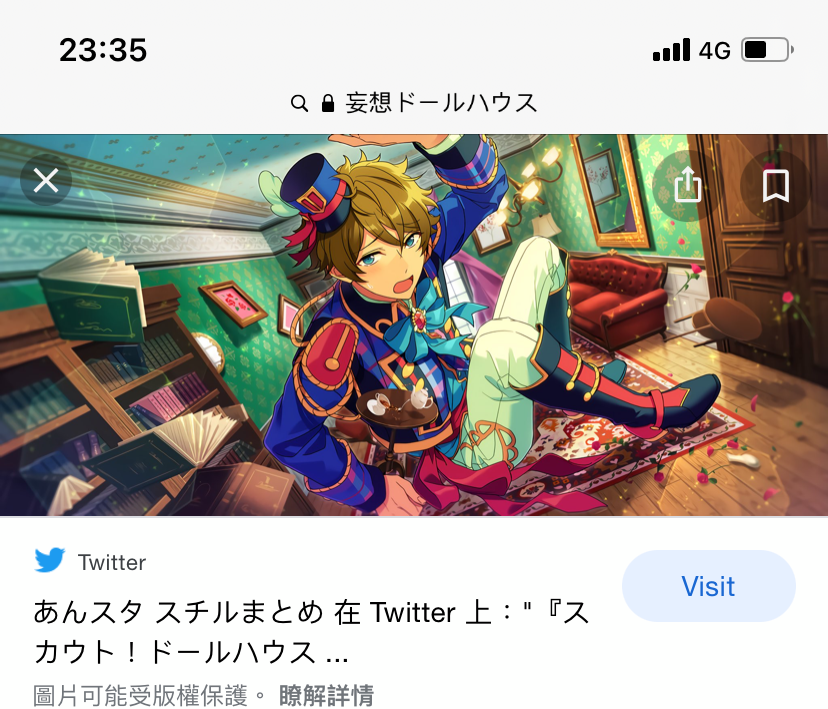Select the 妄想ドールハウス search field

tap(414, 102)
